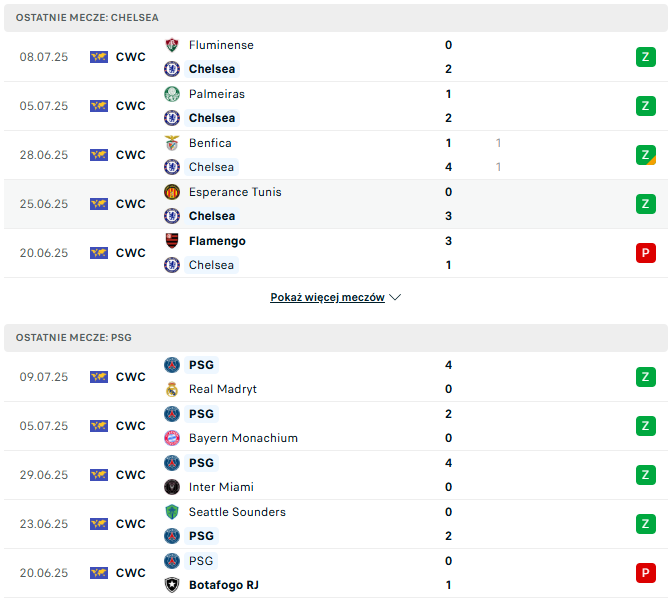
Task: Click the CWC flag icon on 09.07.25 row
Action: [99, 377]
